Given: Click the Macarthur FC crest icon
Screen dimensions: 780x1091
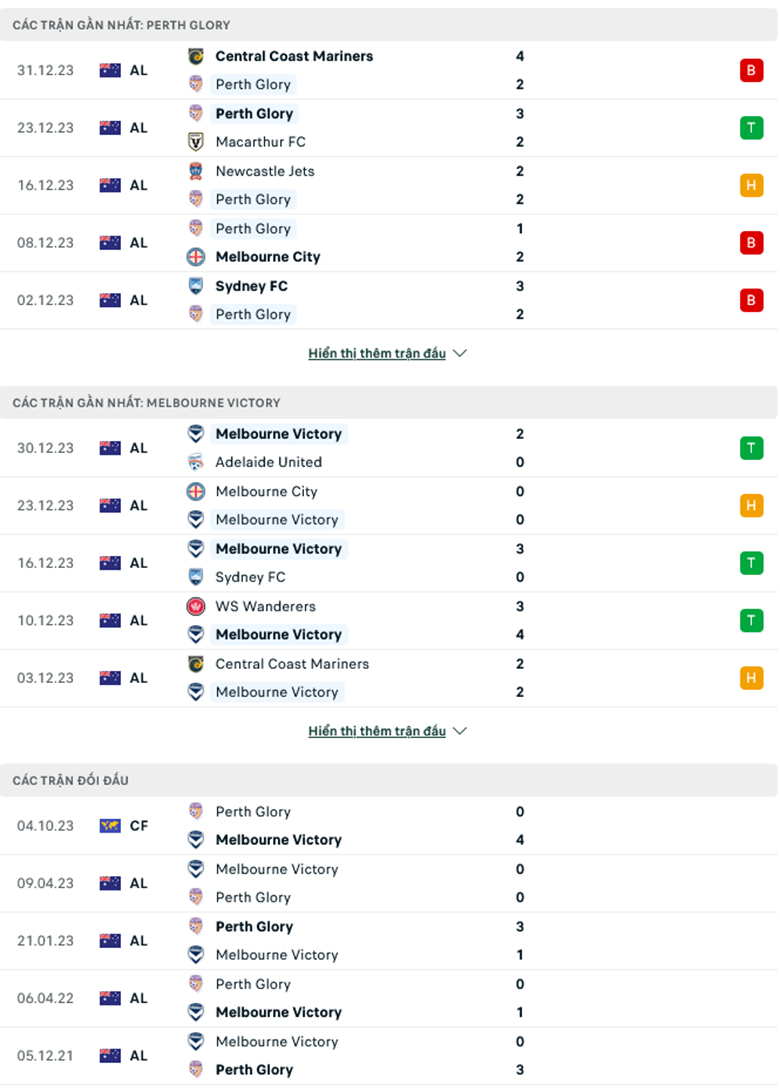Looking at the screenshot, I should click(196, 142).
